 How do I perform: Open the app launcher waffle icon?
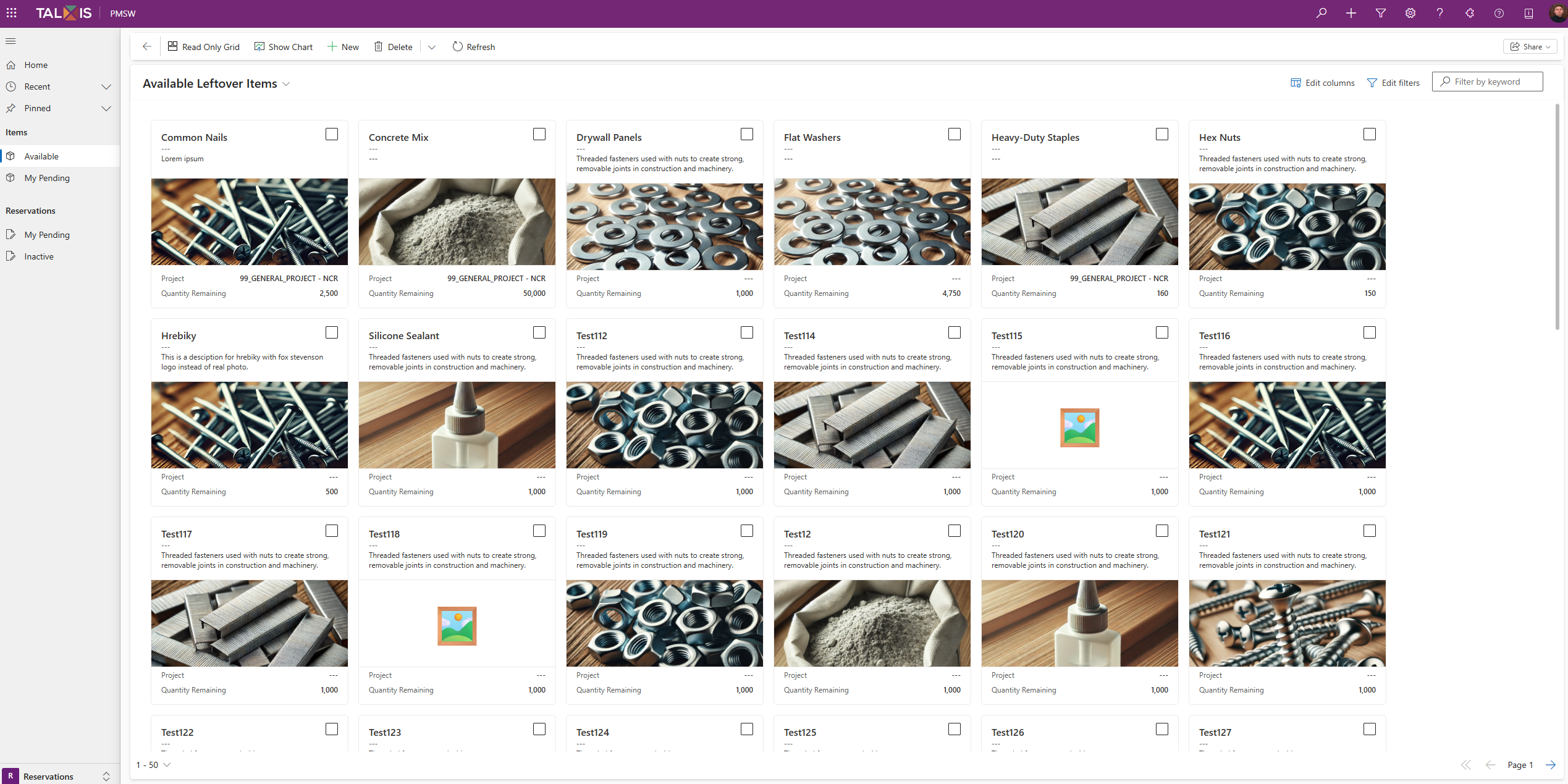pos(11,13)
